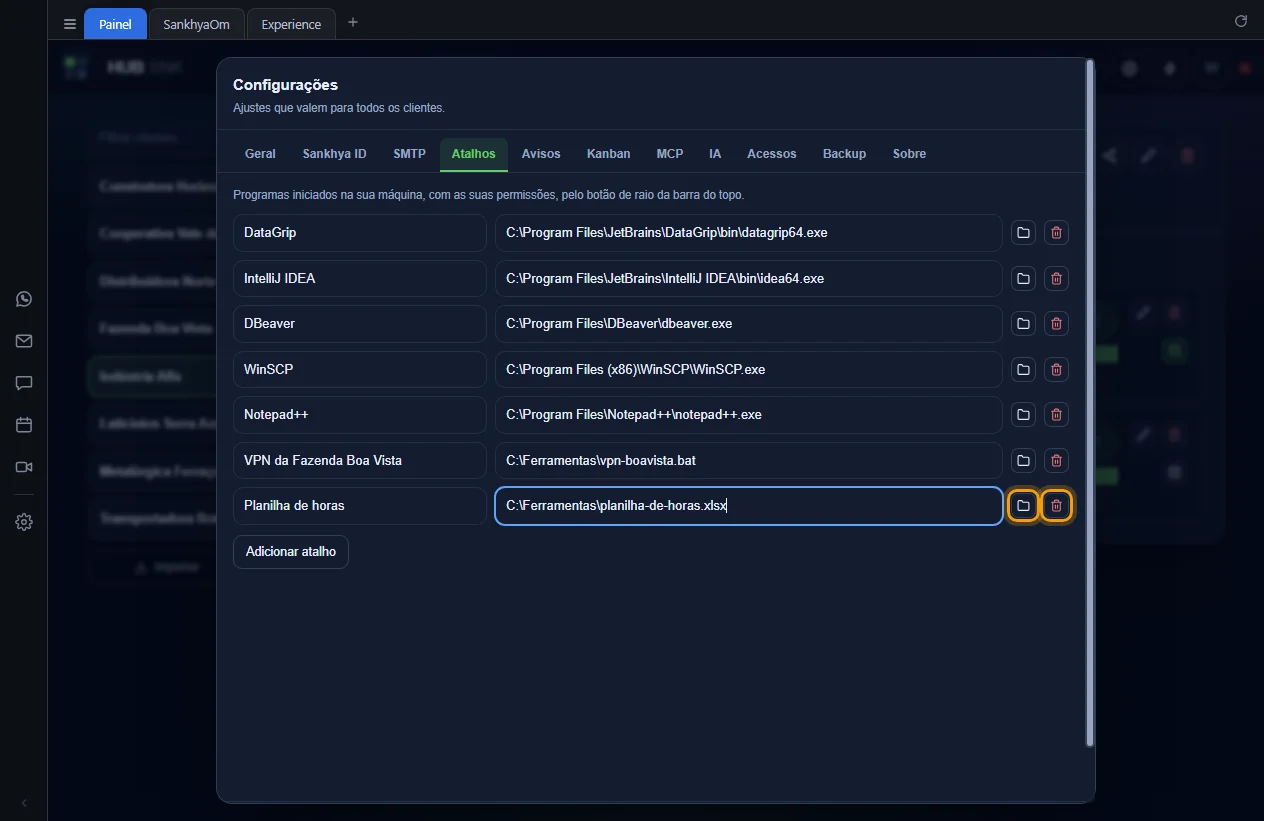Remove the DBeaver shortcut
This screenshot has width=1264, height=821.
1056,324
